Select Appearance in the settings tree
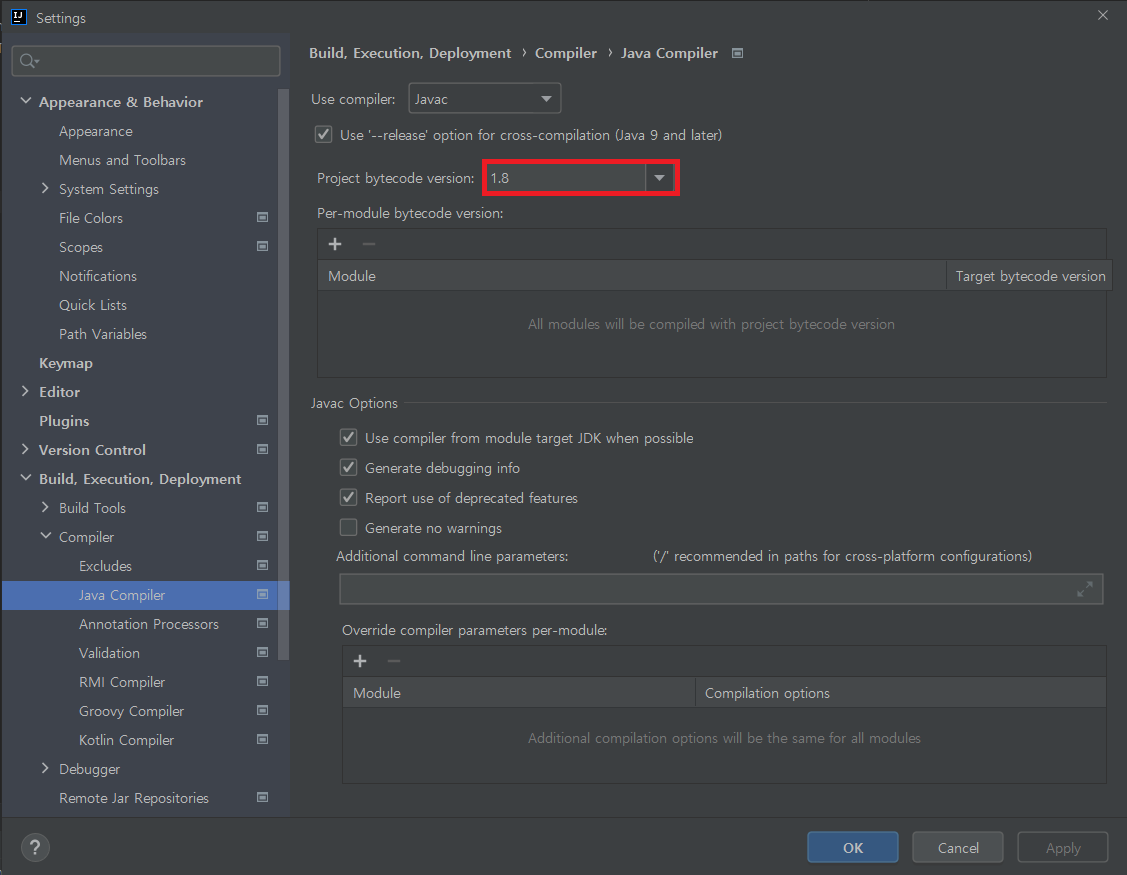 pyautogui.click(x=96, y=131)
